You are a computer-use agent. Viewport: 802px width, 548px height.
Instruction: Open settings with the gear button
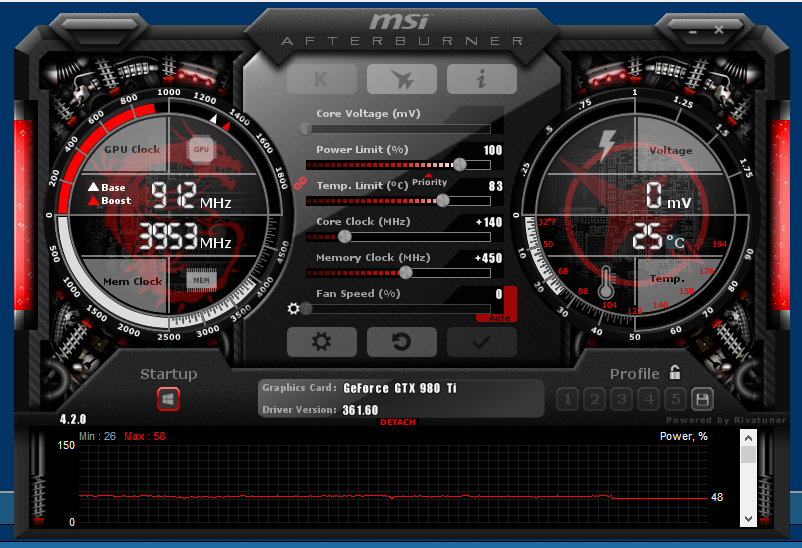click(322, 342)
